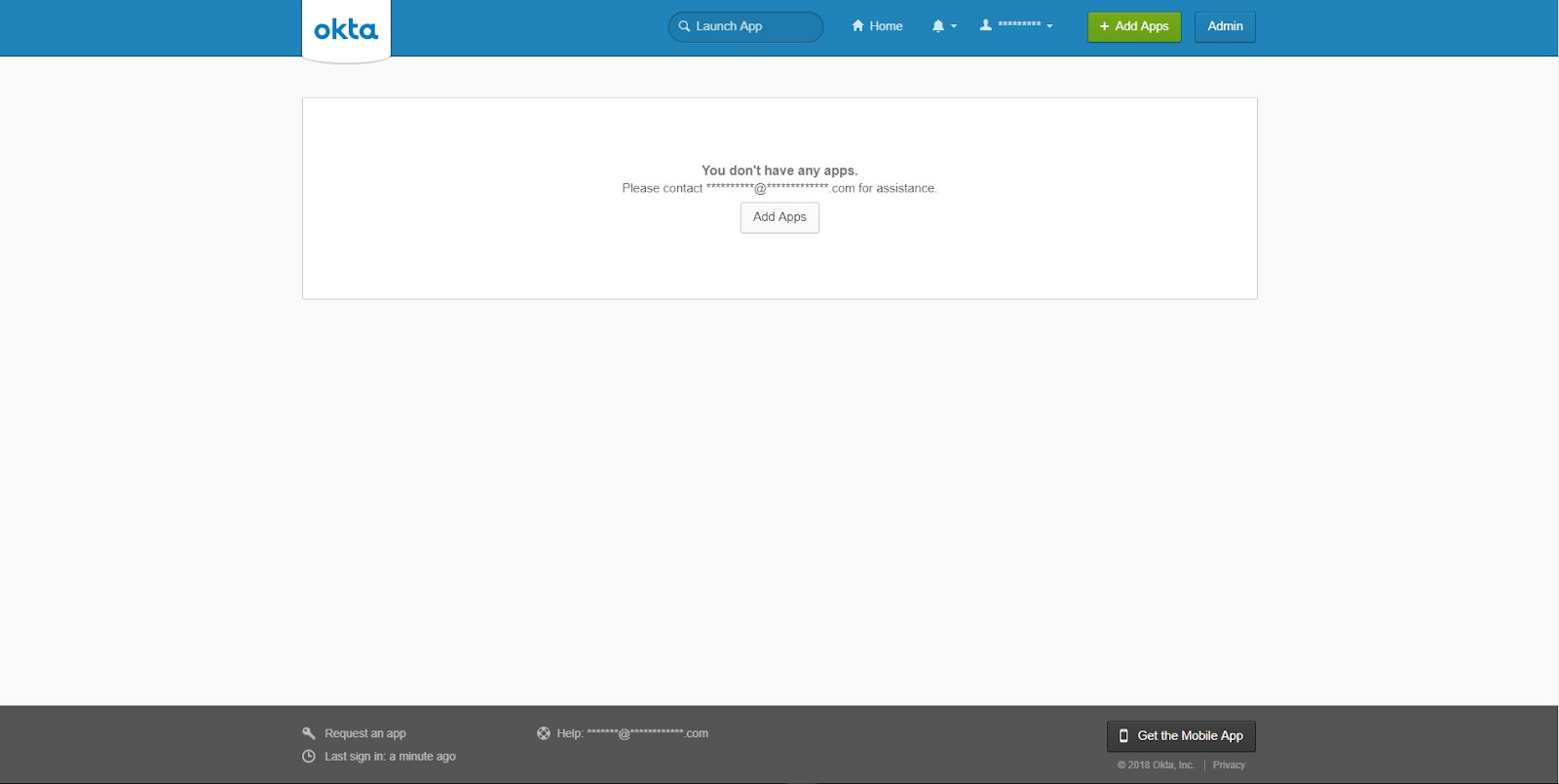Open the Admin section
The height and width of the screenshot is (784, 1559).
[x=1225, y=26]
